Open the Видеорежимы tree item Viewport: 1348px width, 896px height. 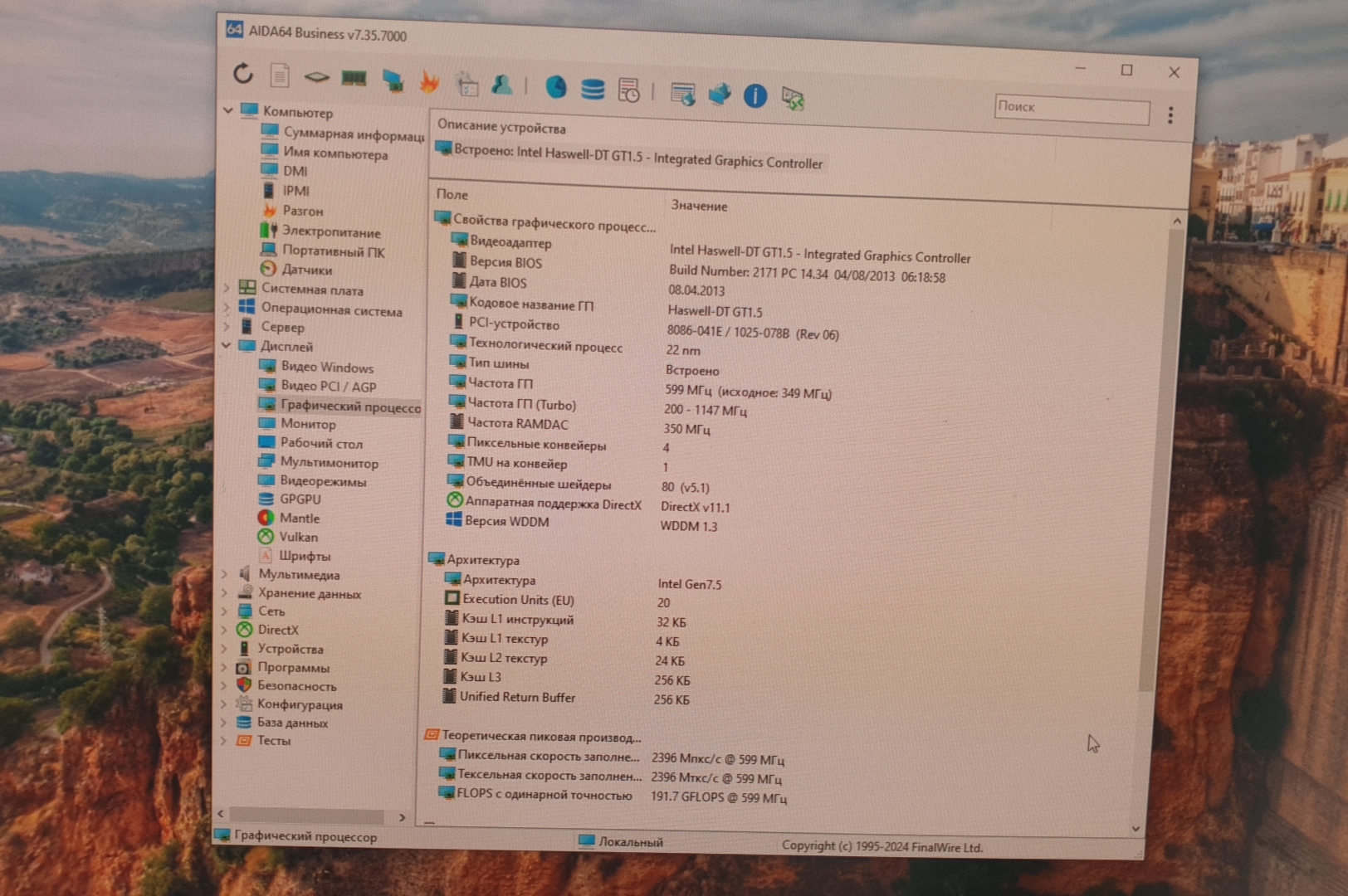[x=312, y=480]
